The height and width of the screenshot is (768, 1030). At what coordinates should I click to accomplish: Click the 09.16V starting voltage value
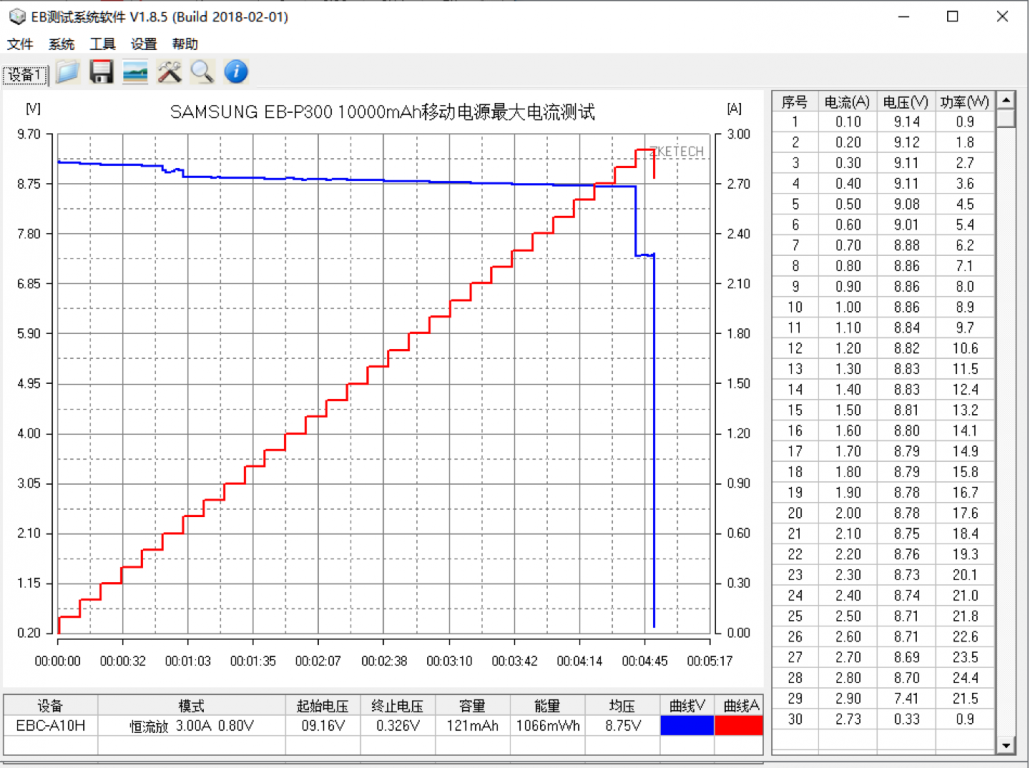pyautogui.click(x=323, y=725)
